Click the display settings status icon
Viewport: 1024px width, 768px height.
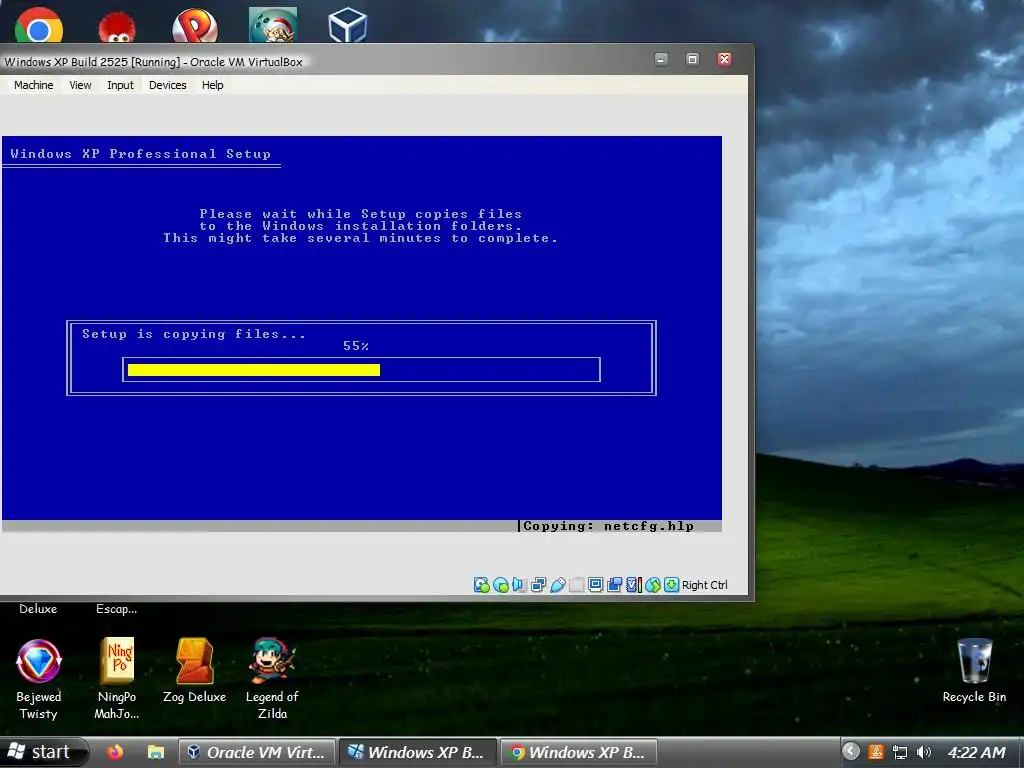[595, 584]
